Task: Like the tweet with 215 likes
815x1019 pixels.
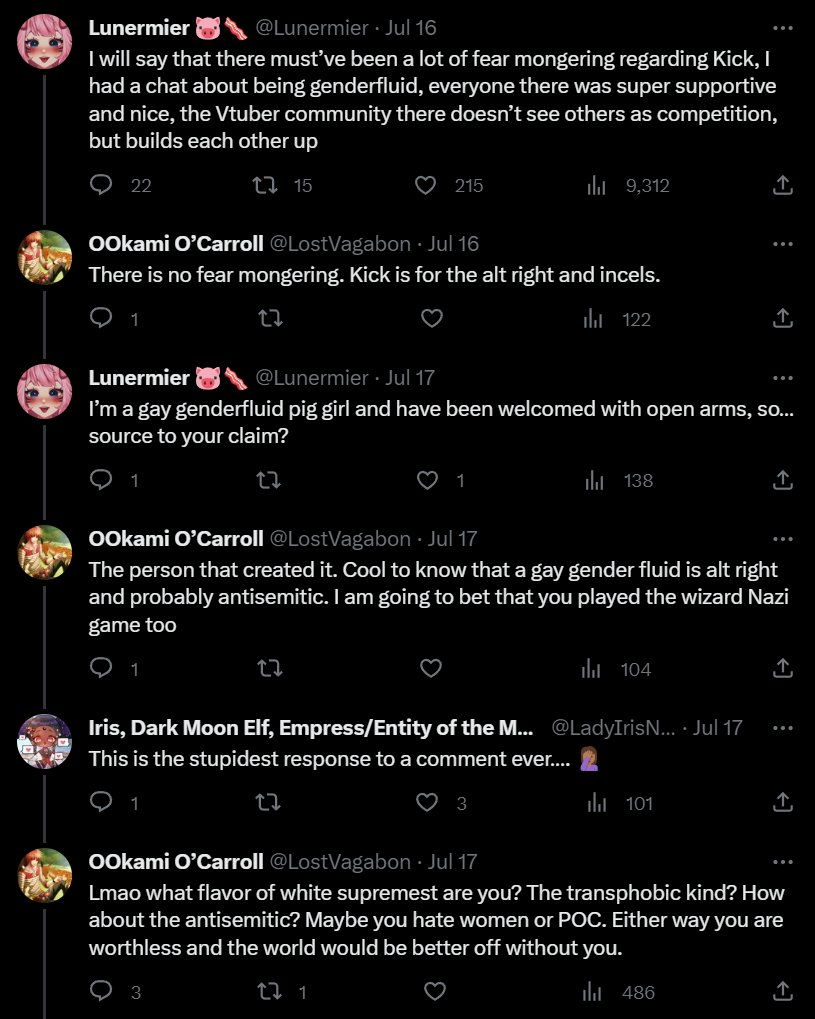Action: click(426, 185)
